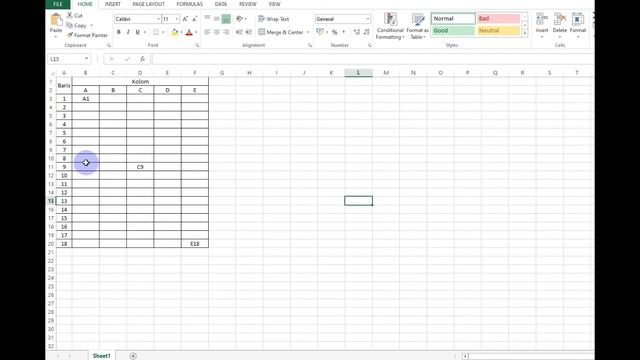Open the Merge & Center dropdown arrow

coord(308,32)
